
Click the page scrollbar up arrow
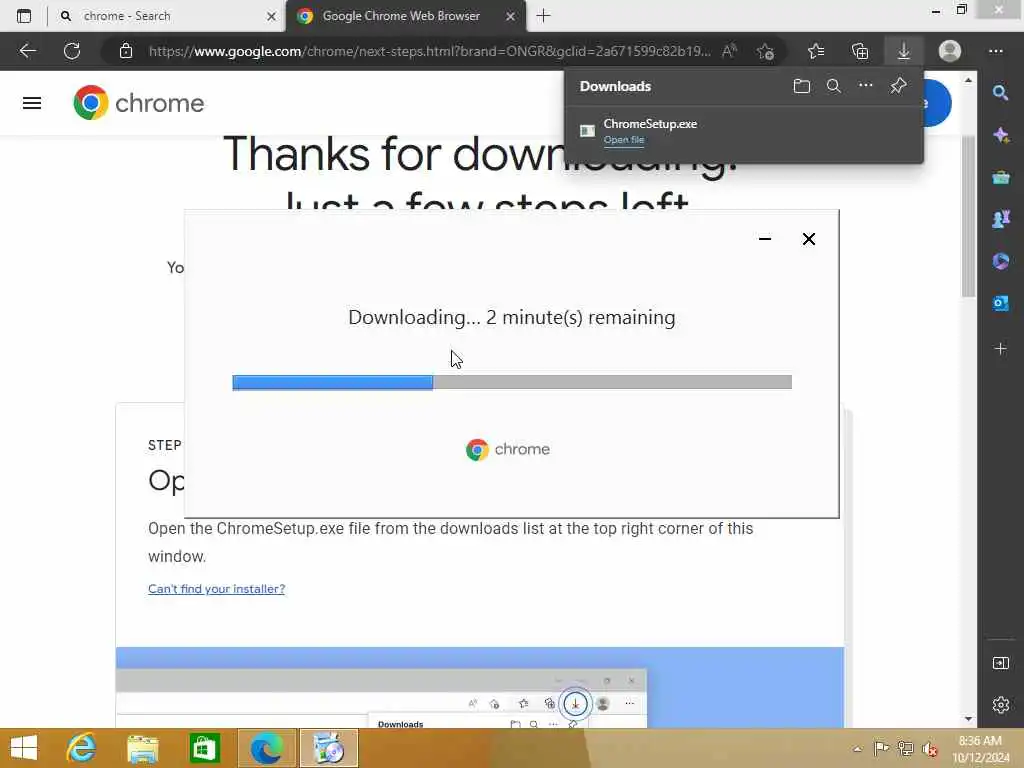click(968, 80)
